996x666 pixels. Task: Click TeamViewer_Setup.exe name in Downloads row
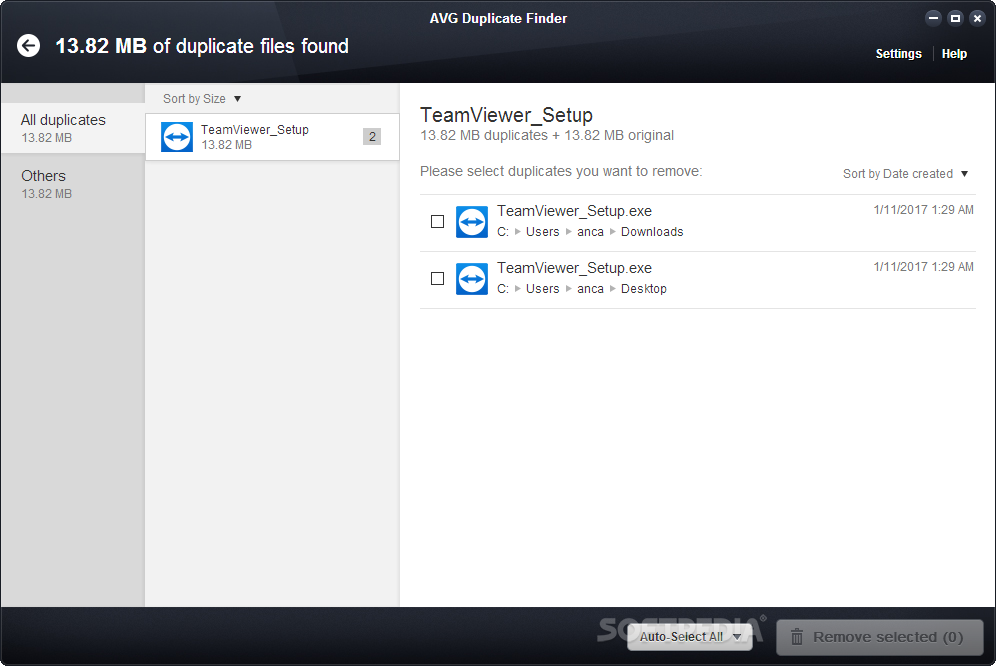pos(574,211)
